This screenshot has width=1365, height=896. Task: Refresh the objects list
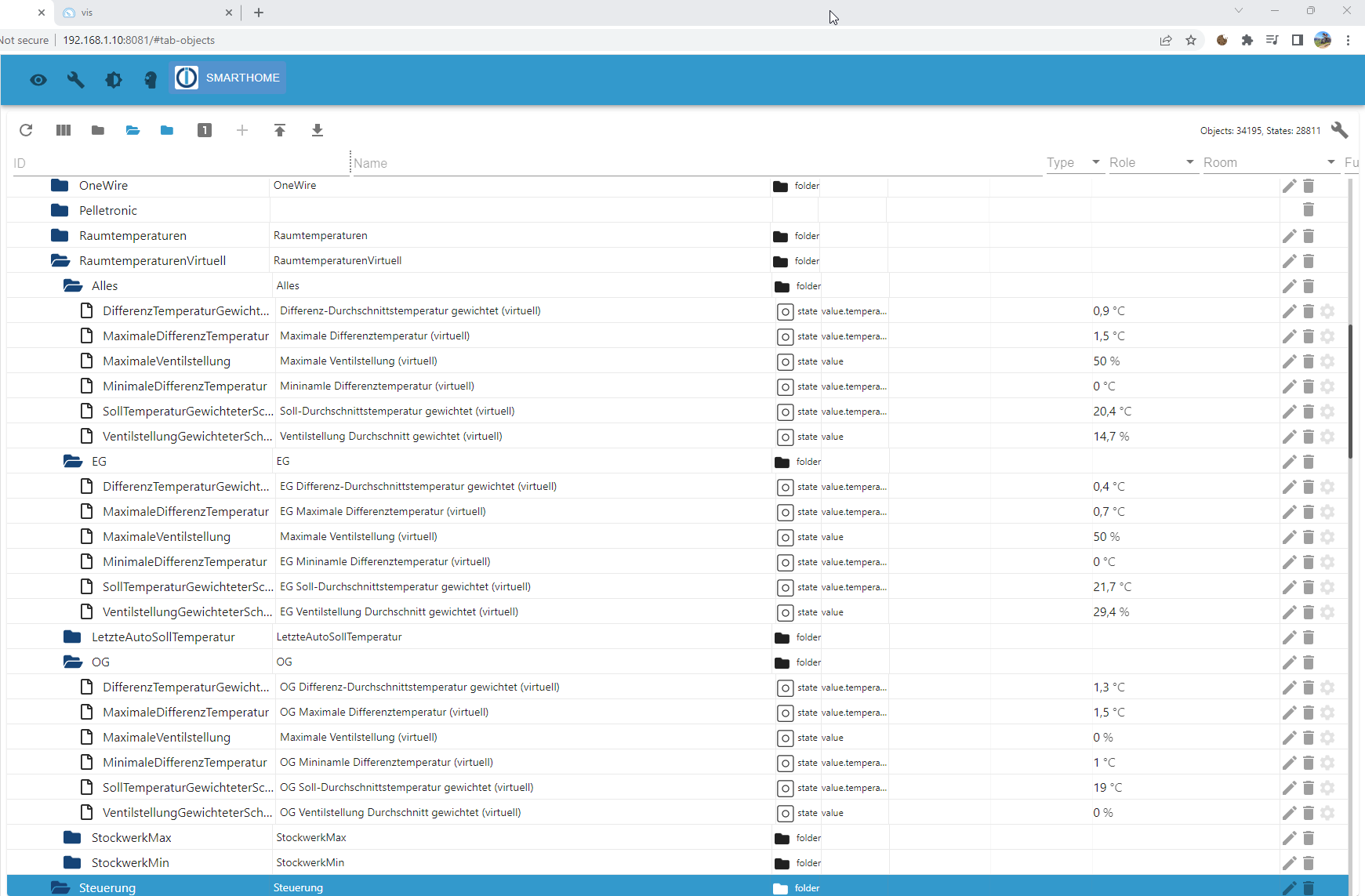coord(26,130)
